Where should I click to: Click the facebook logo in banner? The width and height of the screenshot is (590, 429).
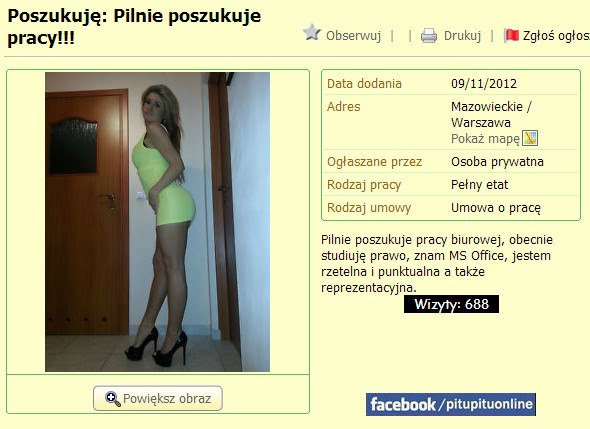[403, 405]
